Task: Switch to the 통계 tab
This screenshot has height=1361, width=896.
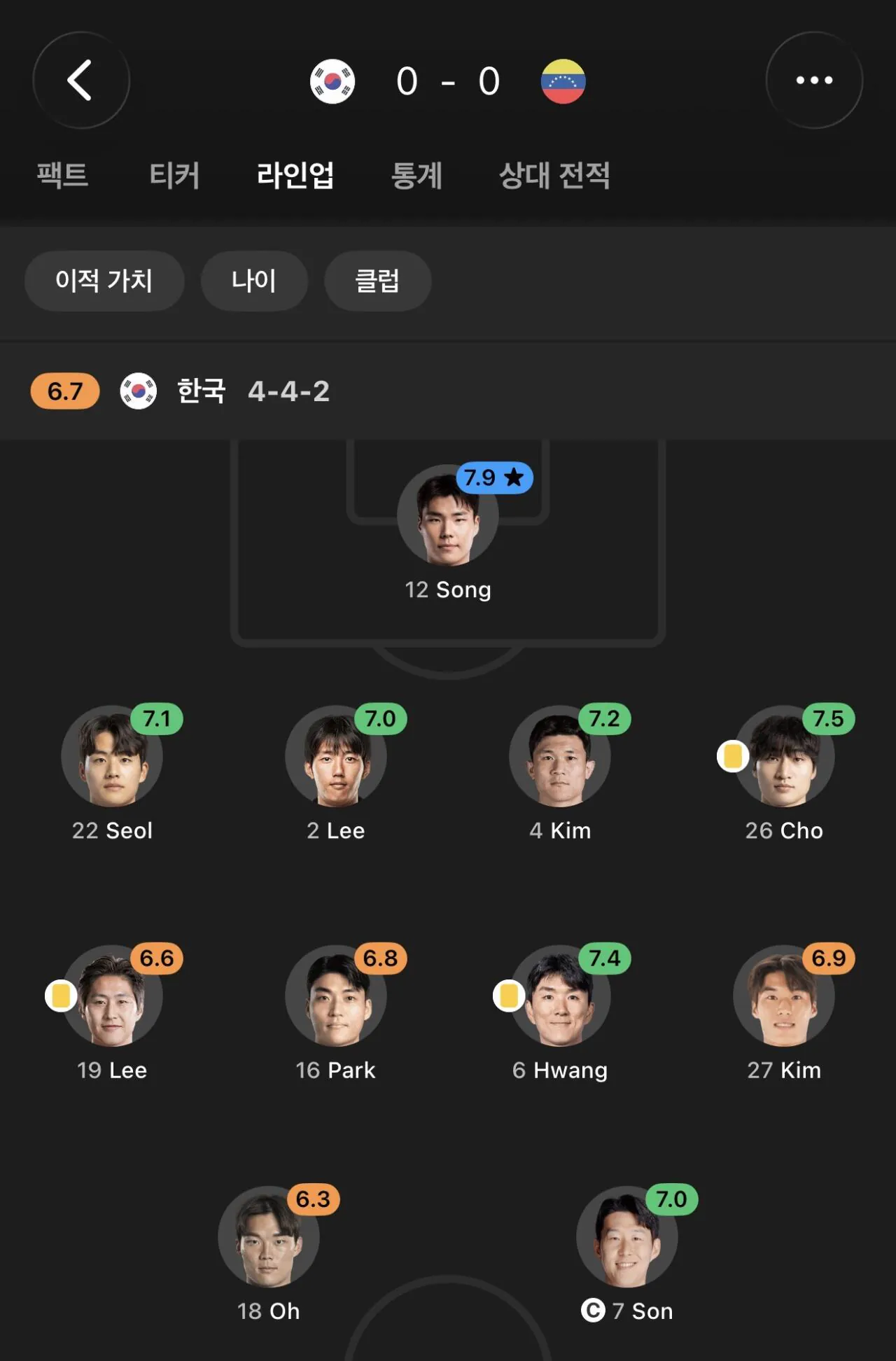Action: tap(416, 175)
